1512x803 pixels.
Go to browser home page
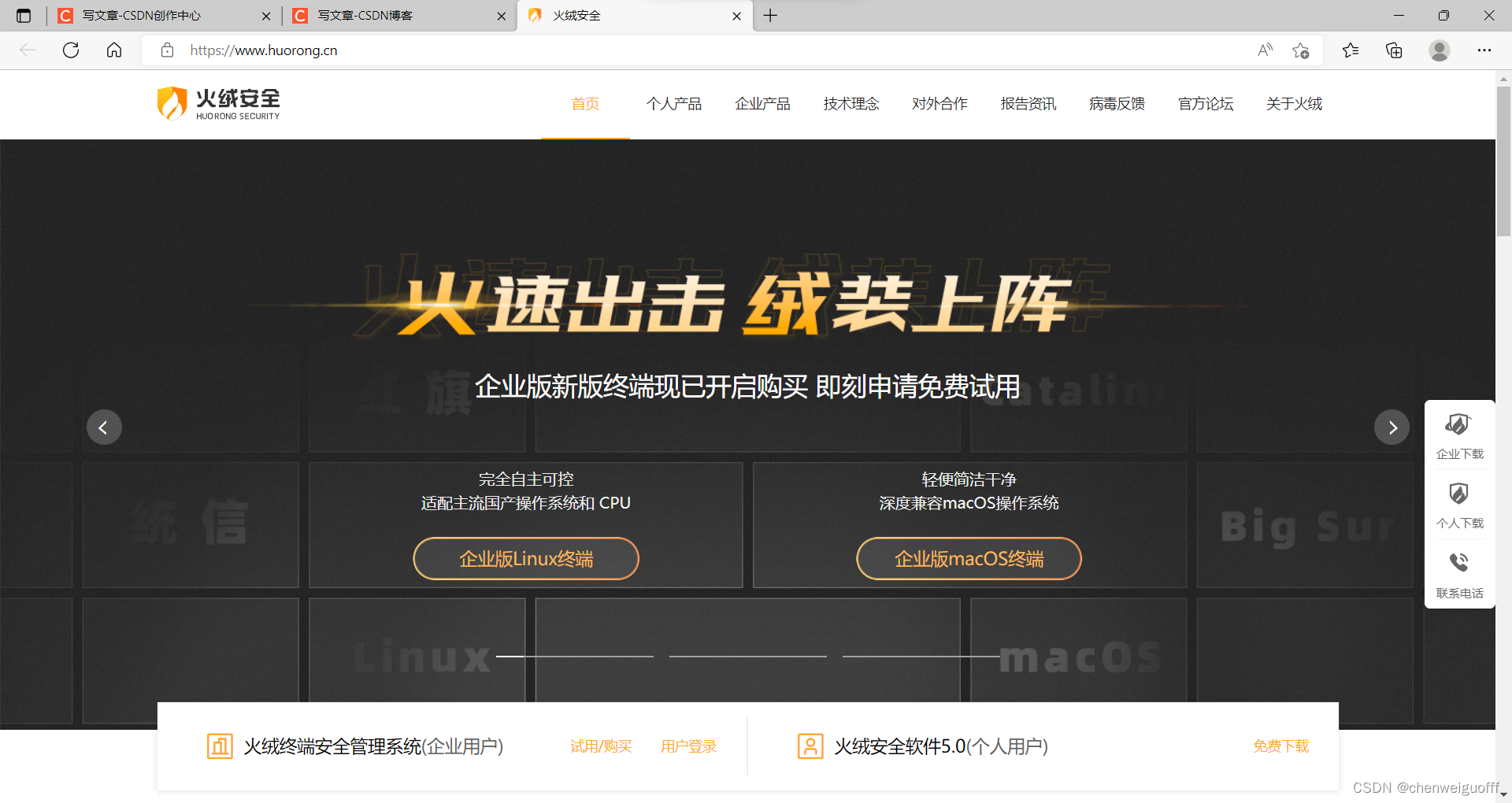point(114,50)
